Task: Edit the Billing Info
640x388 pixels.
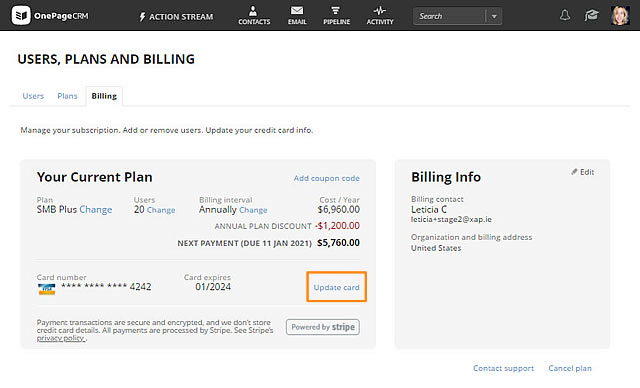Action: click(582, 172)
